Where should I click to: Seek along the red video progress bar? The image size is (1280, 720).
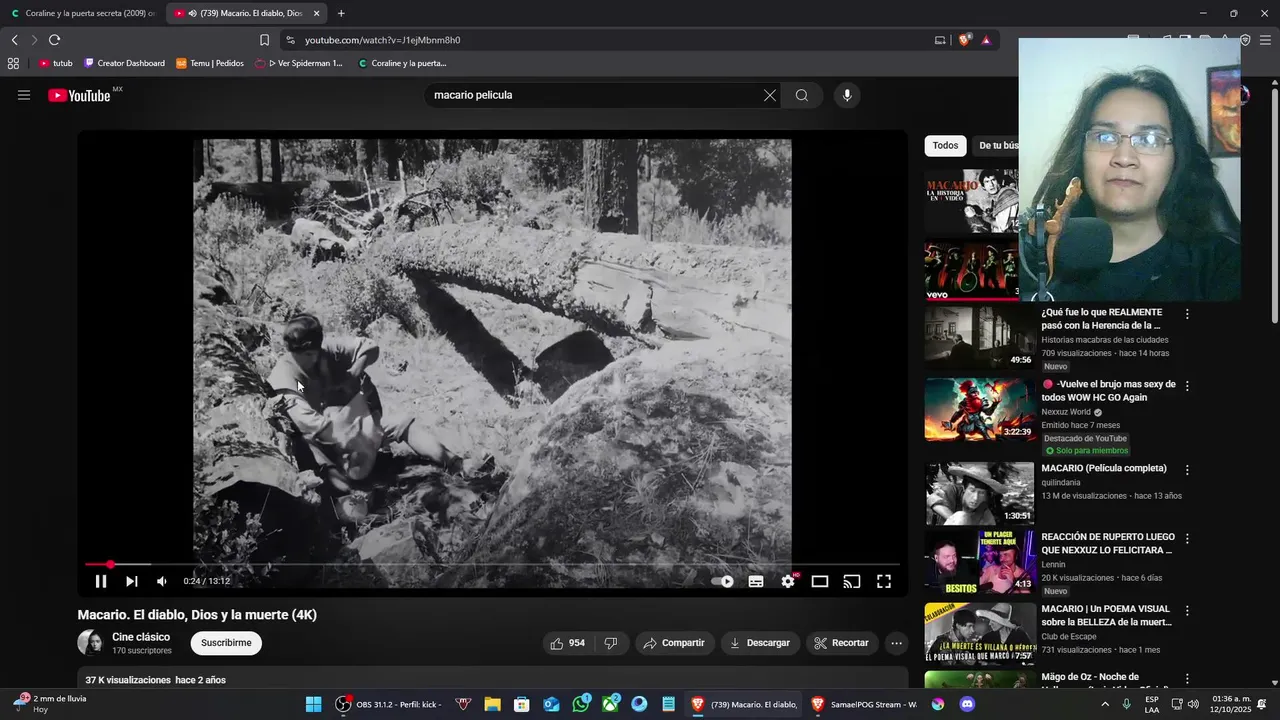493,565
